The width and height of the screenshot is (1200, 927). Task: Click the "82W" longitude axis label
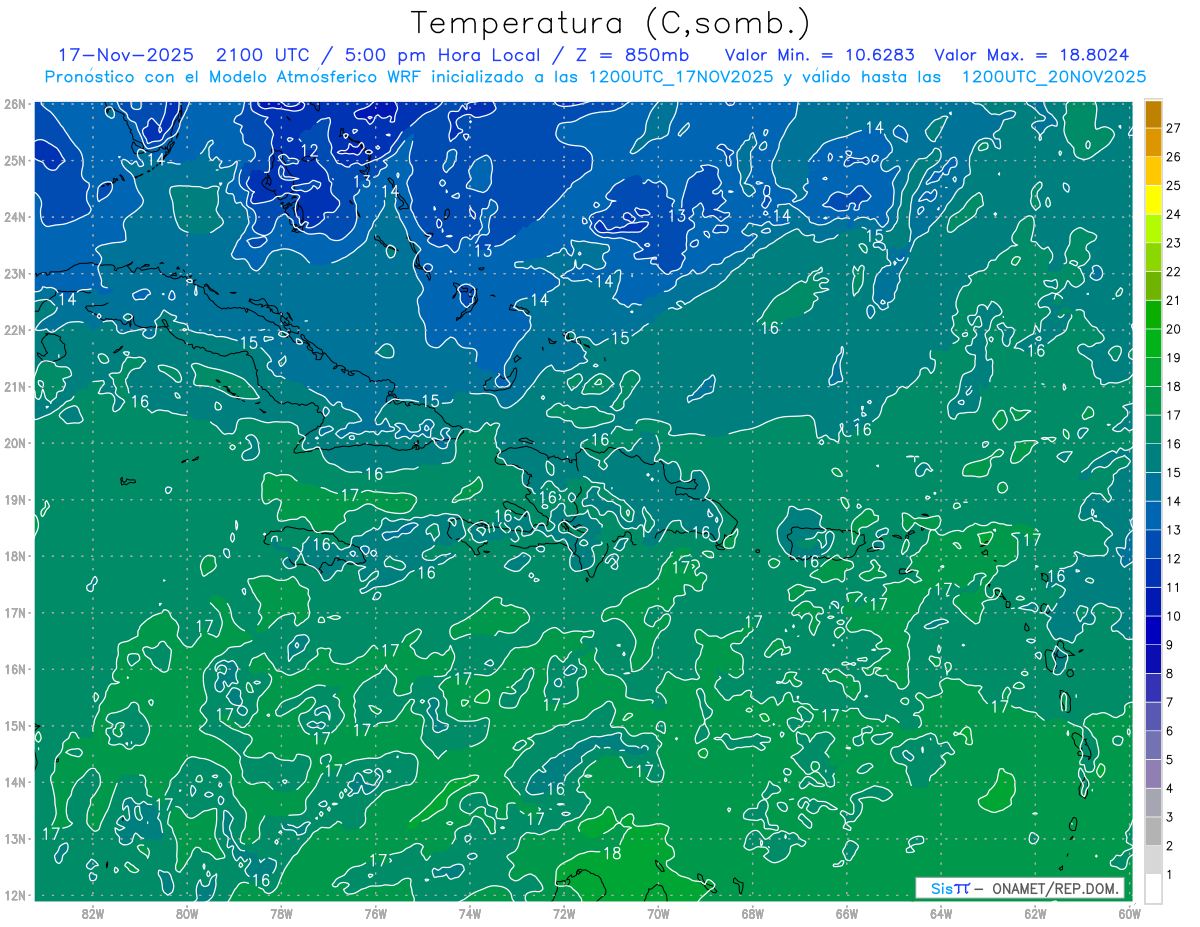pyautogui.click(x=93, y=913)
